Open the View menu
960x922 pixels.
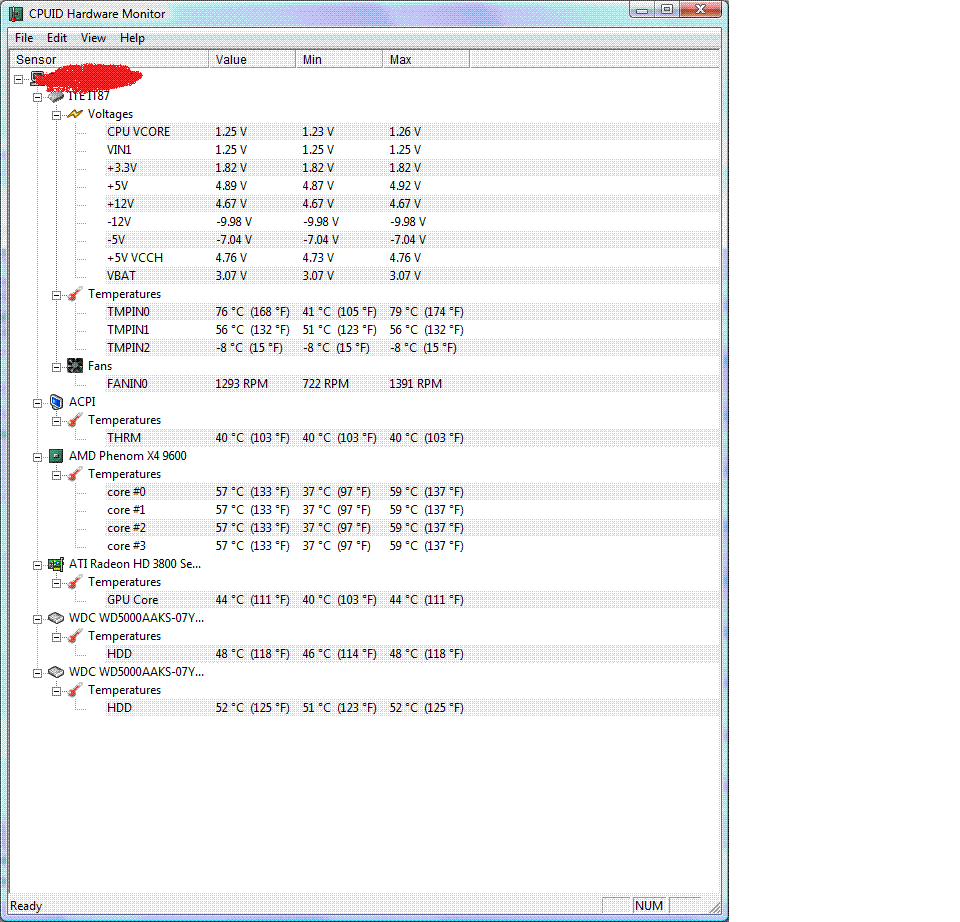click(93, 38)
